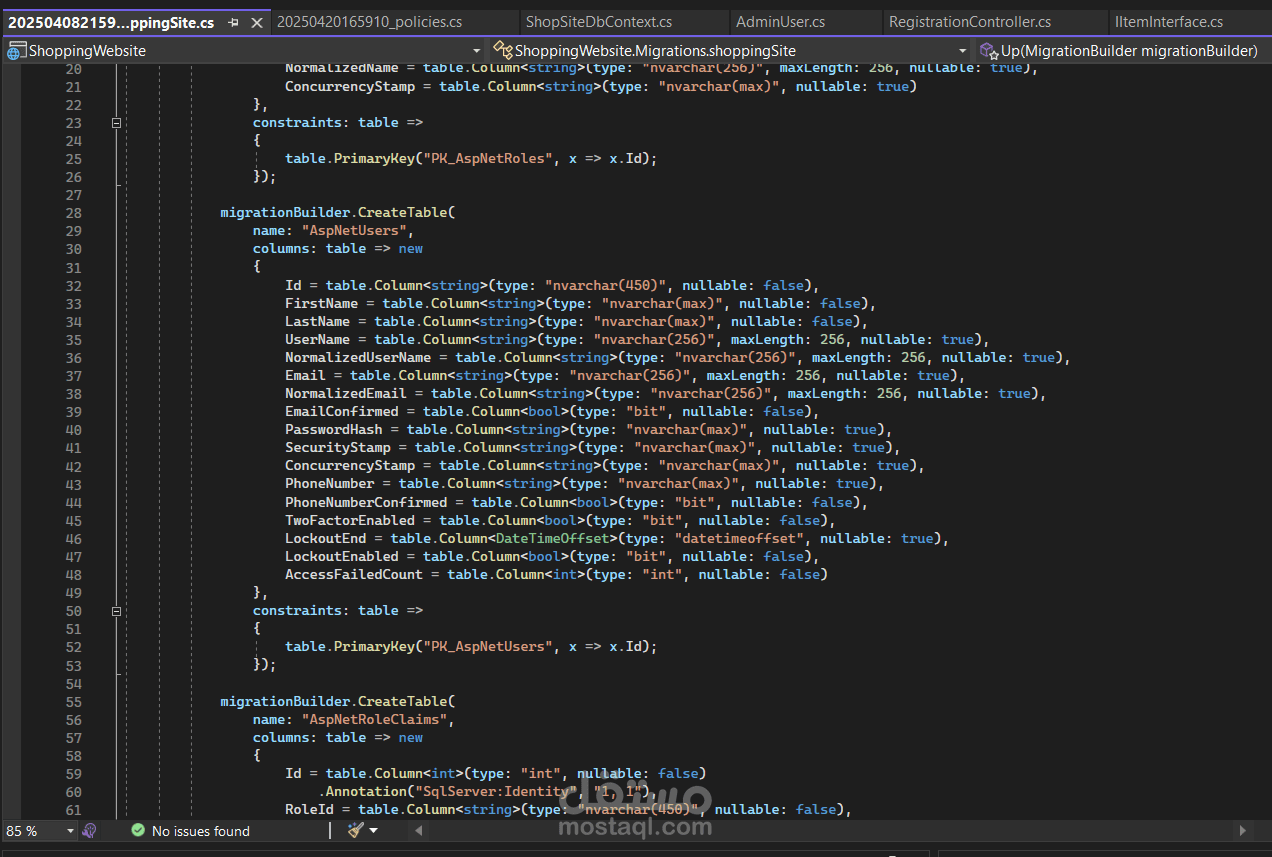Click the horizontal scrollbar right arrow
The height and width of the screenshot is (857, 1272).
point(1243,830)
